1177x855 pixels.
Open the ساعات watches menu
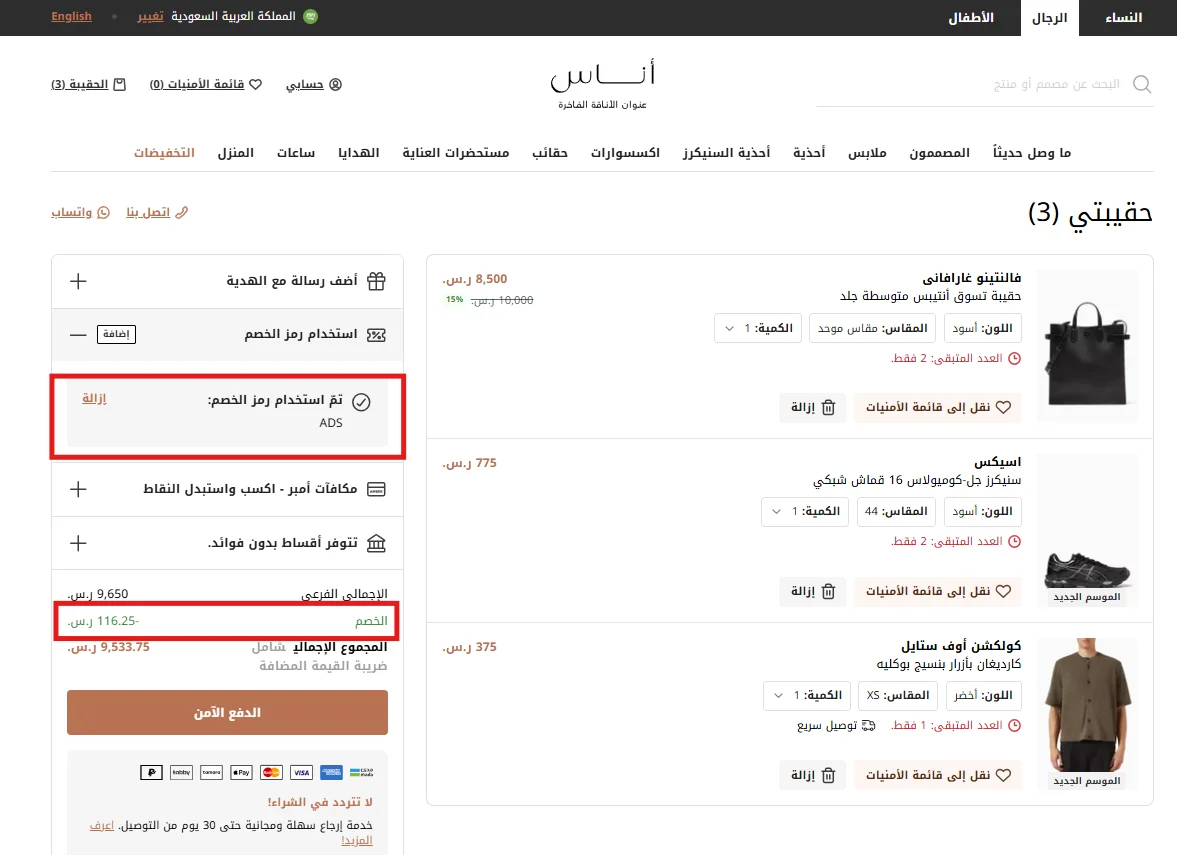coord(296,153)
